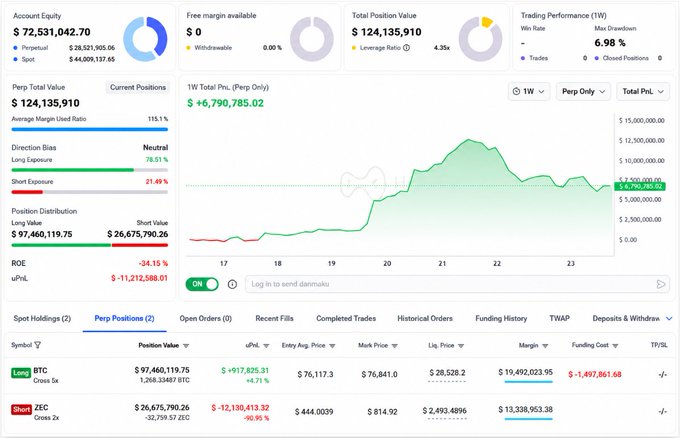The height and width of the screenshot is (438, 680).
Task: Click the Current Positions button
Action: pyautogui.click(x=138, y=87)
